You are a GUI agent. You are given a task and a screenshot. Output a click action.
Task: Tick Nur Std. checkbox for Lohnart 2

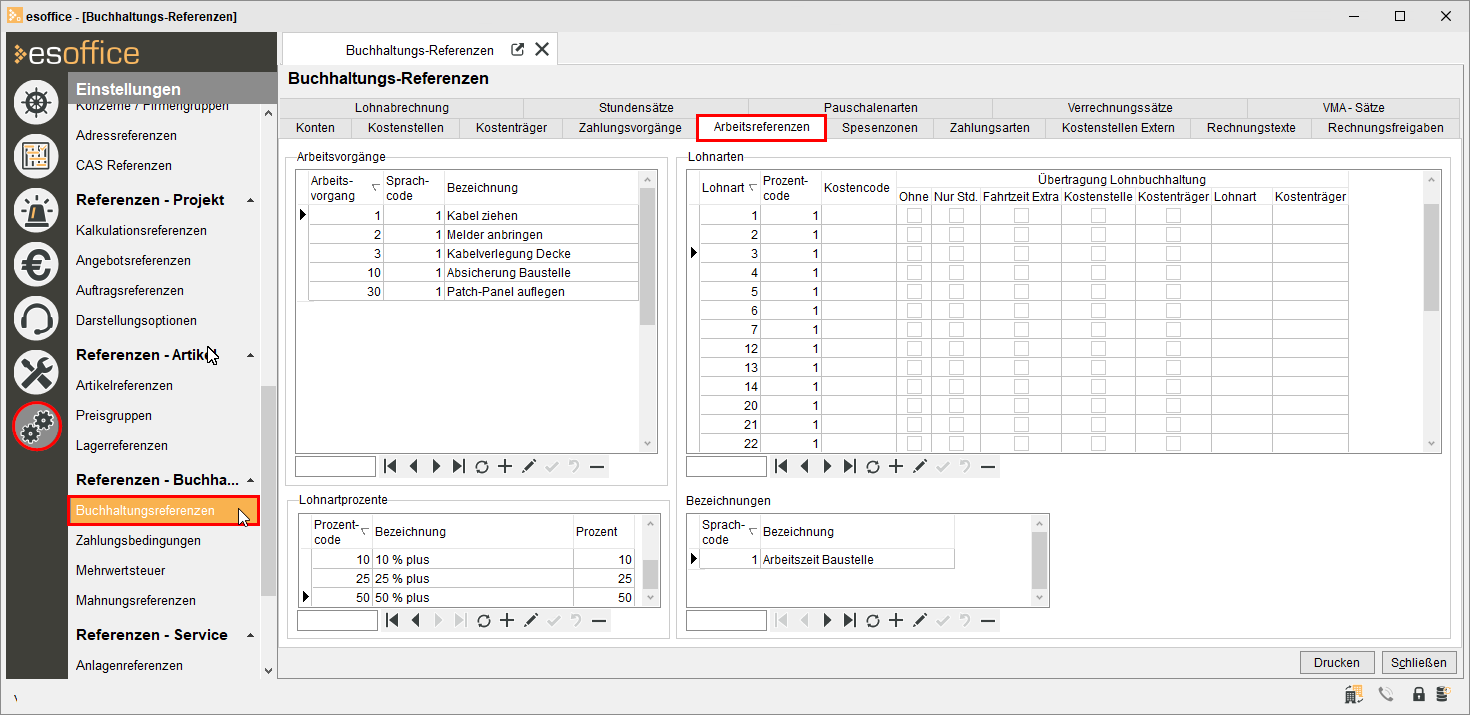pos(956,234)
